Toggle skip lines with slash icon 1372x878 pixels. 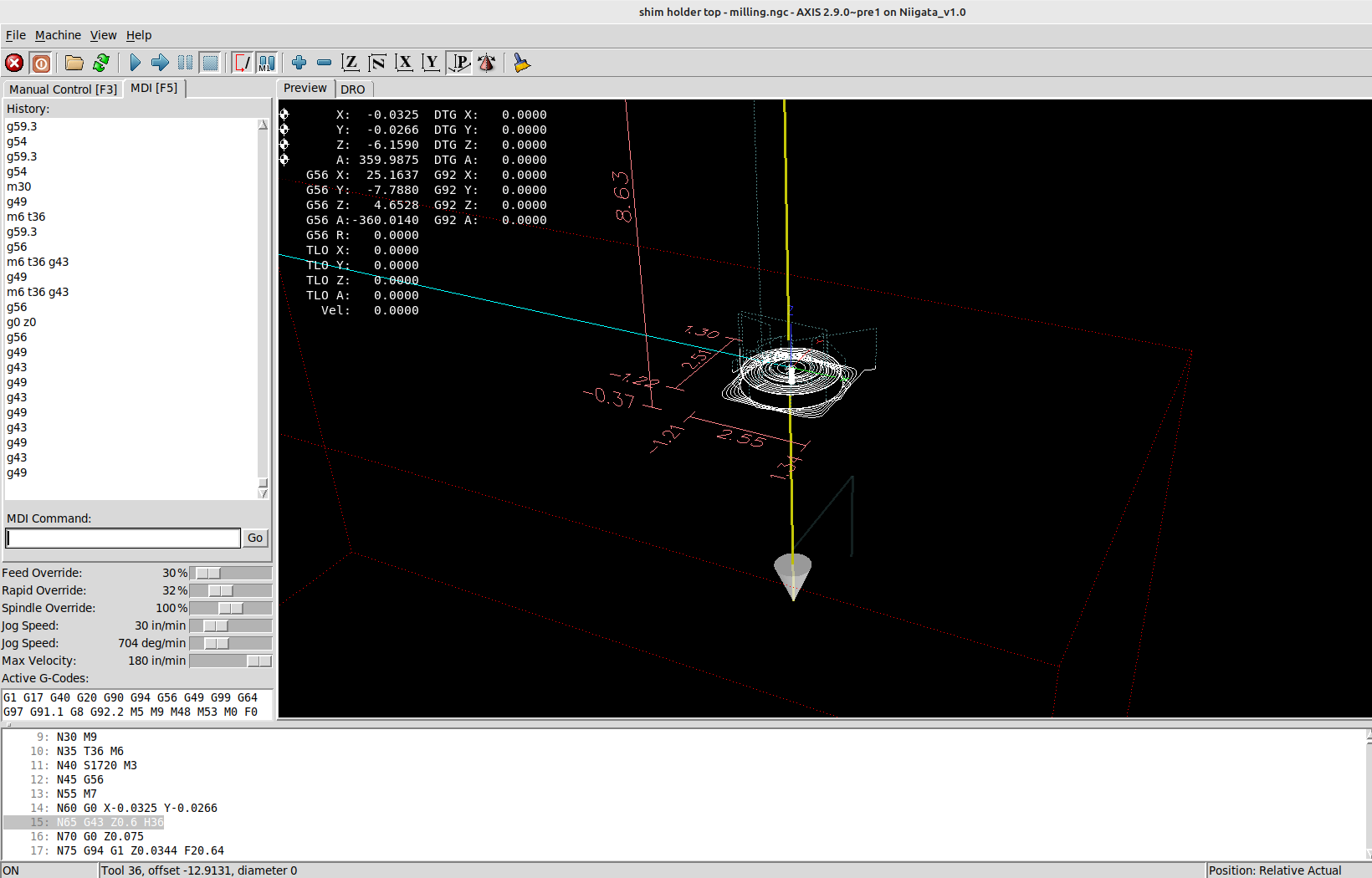(x=243, y=63)
